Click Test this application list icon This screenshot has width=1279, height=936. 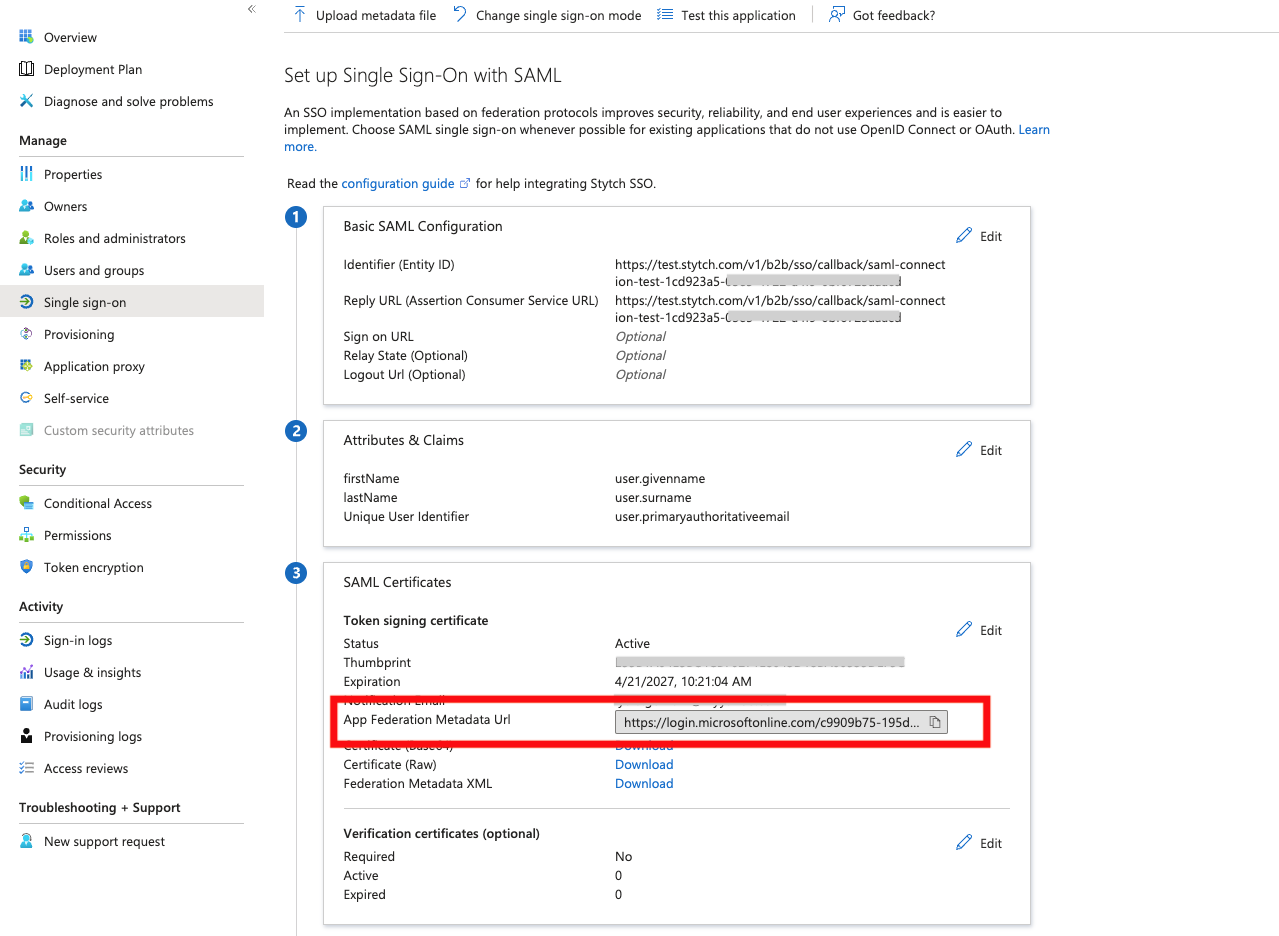coord(665,15)
